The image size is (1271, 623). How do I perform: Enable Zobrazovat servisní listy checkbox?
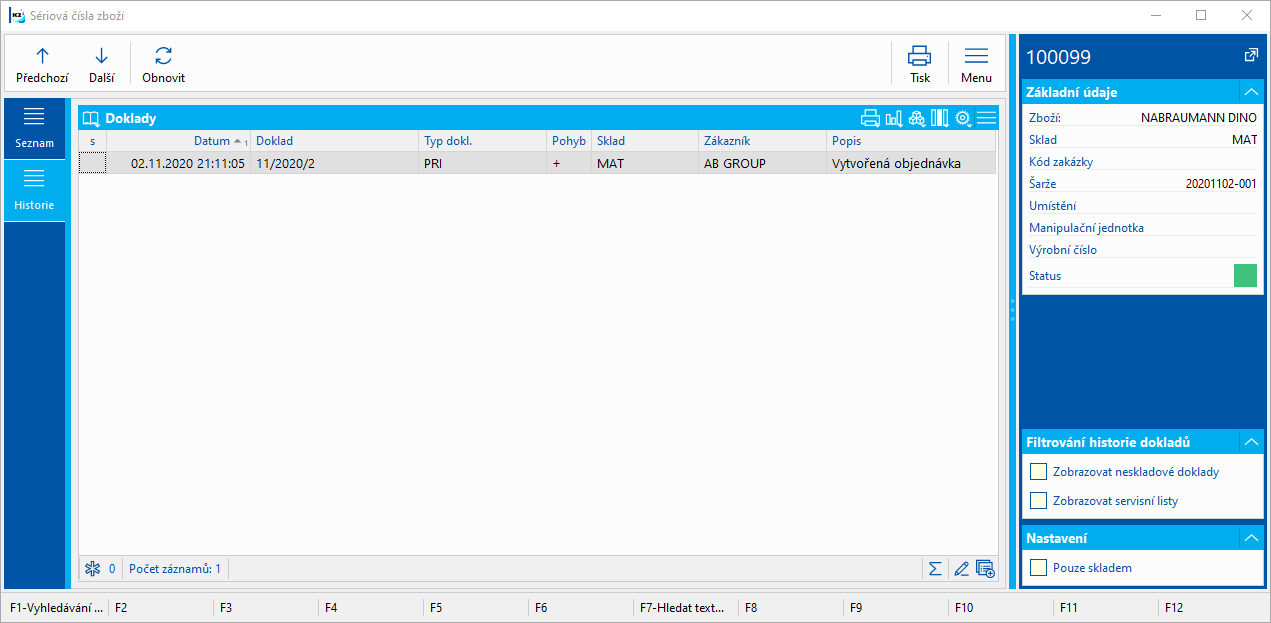[x=1038, y=500]
